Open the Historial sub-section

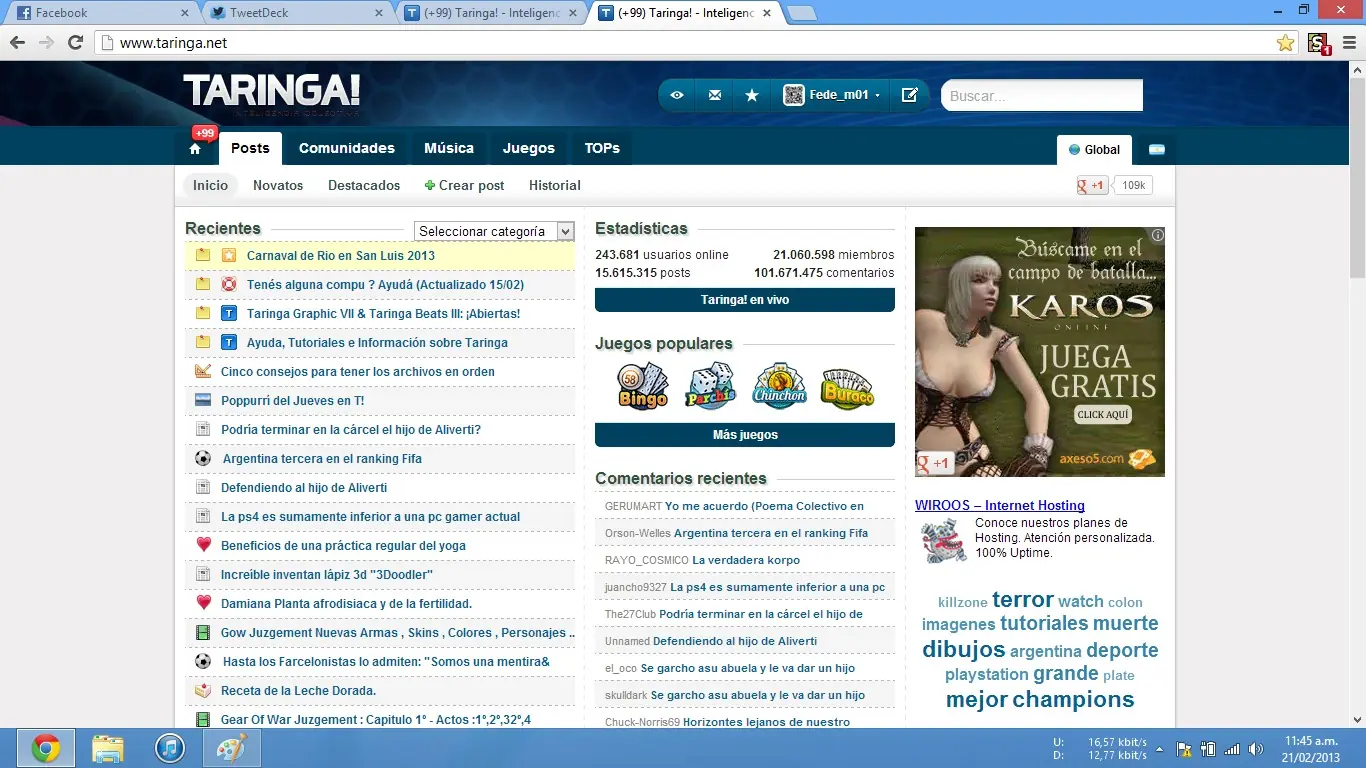pos(555,185)
